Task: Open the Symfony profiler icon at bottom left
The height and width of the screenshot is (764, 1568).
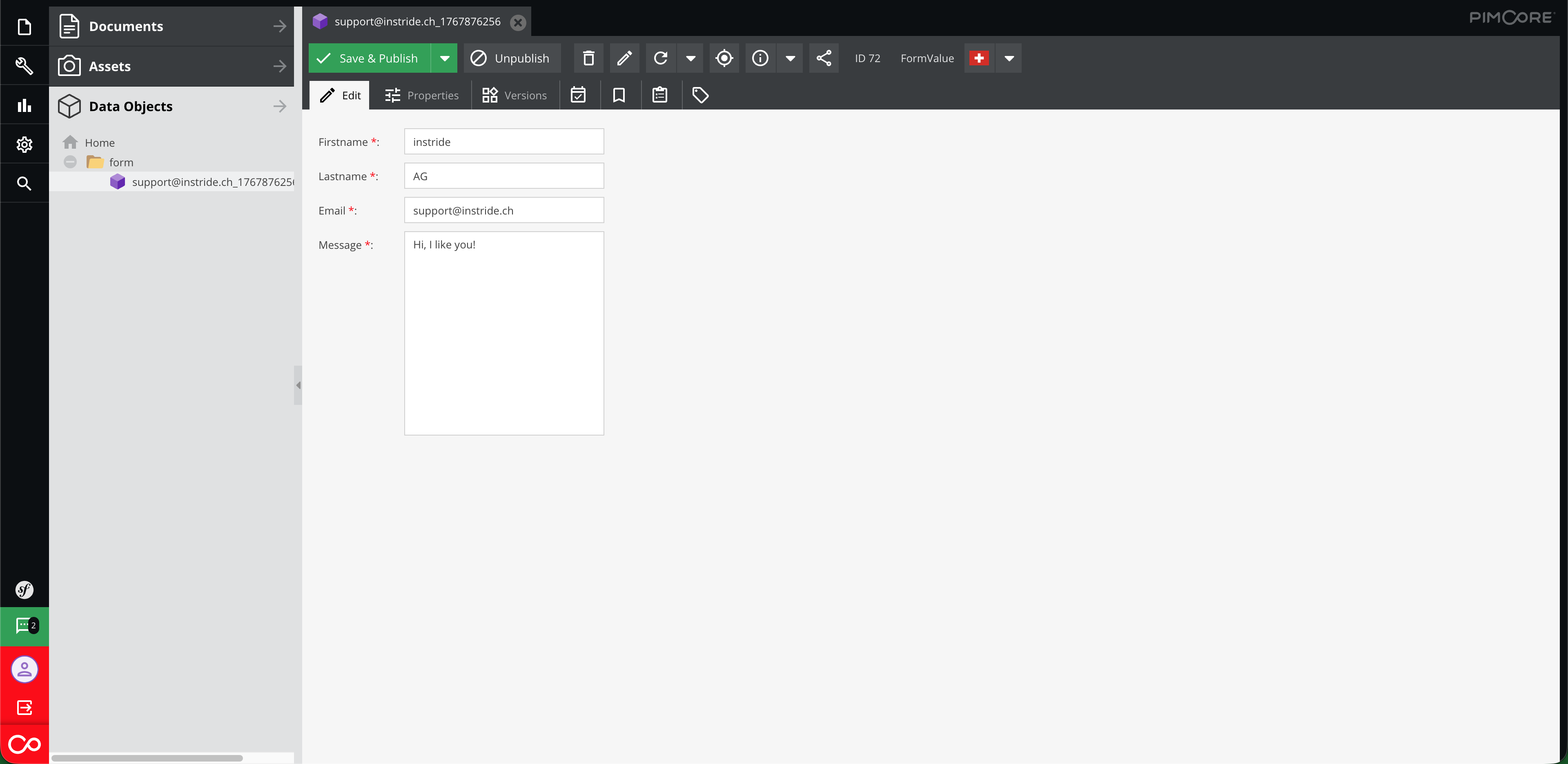Action: pyautogui.click(x=24, y=590)
